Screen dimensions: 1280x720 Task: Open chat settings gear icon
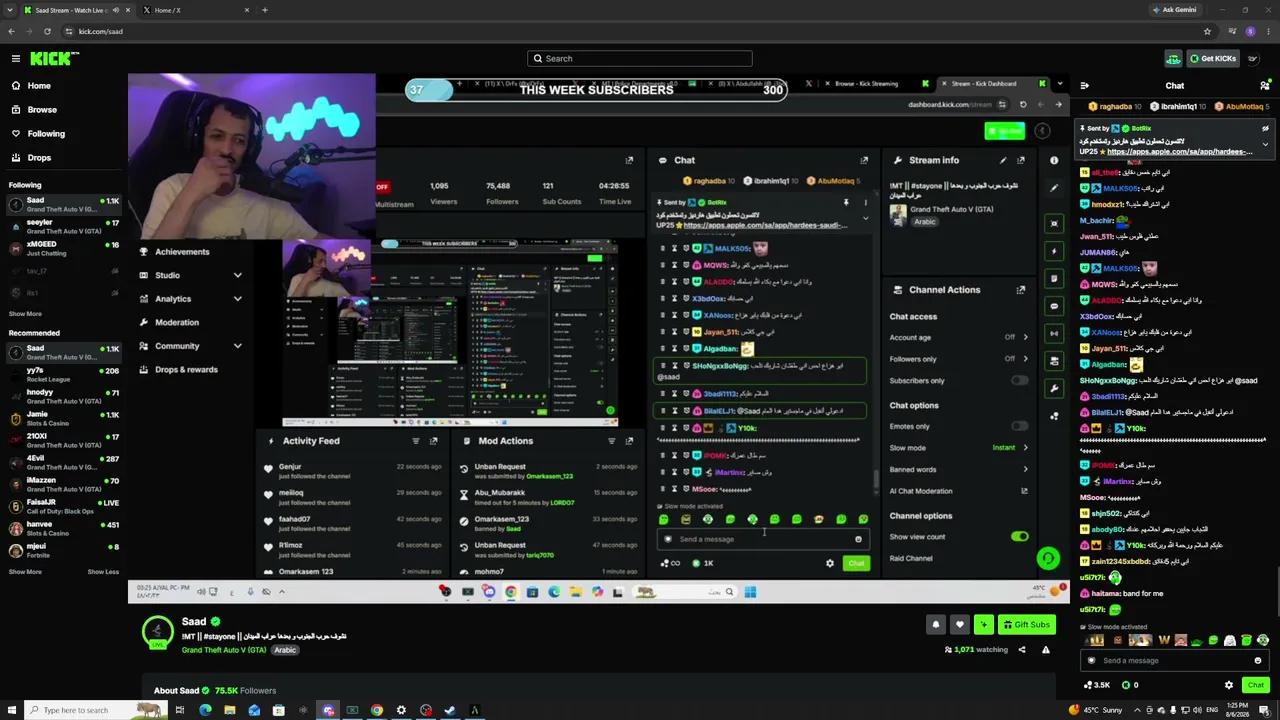(x=1229, y=685)
